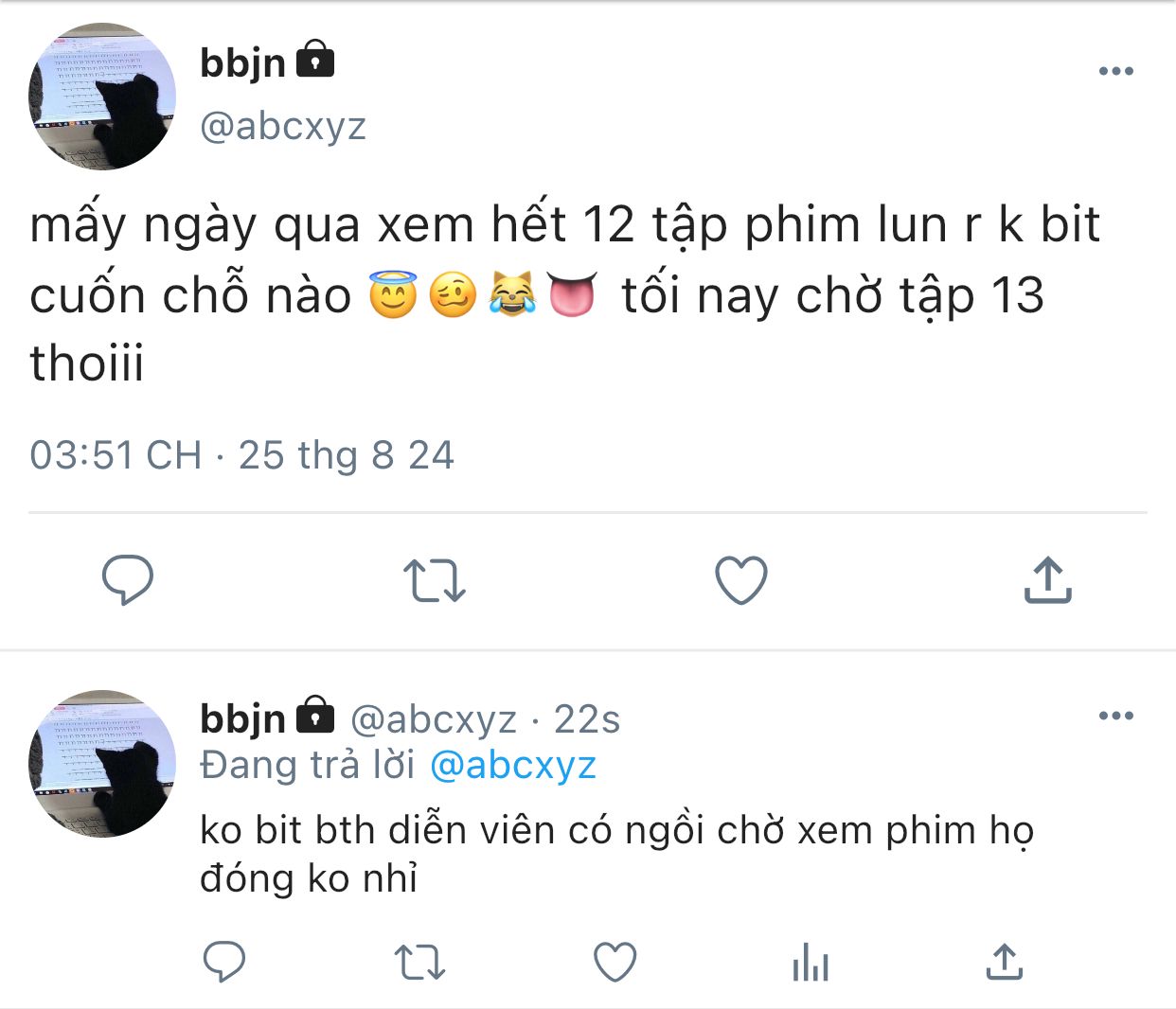Open the blue @abcxyz mention link
This screenshot has height=1009, width=1176.
click(x=513, y=766)
